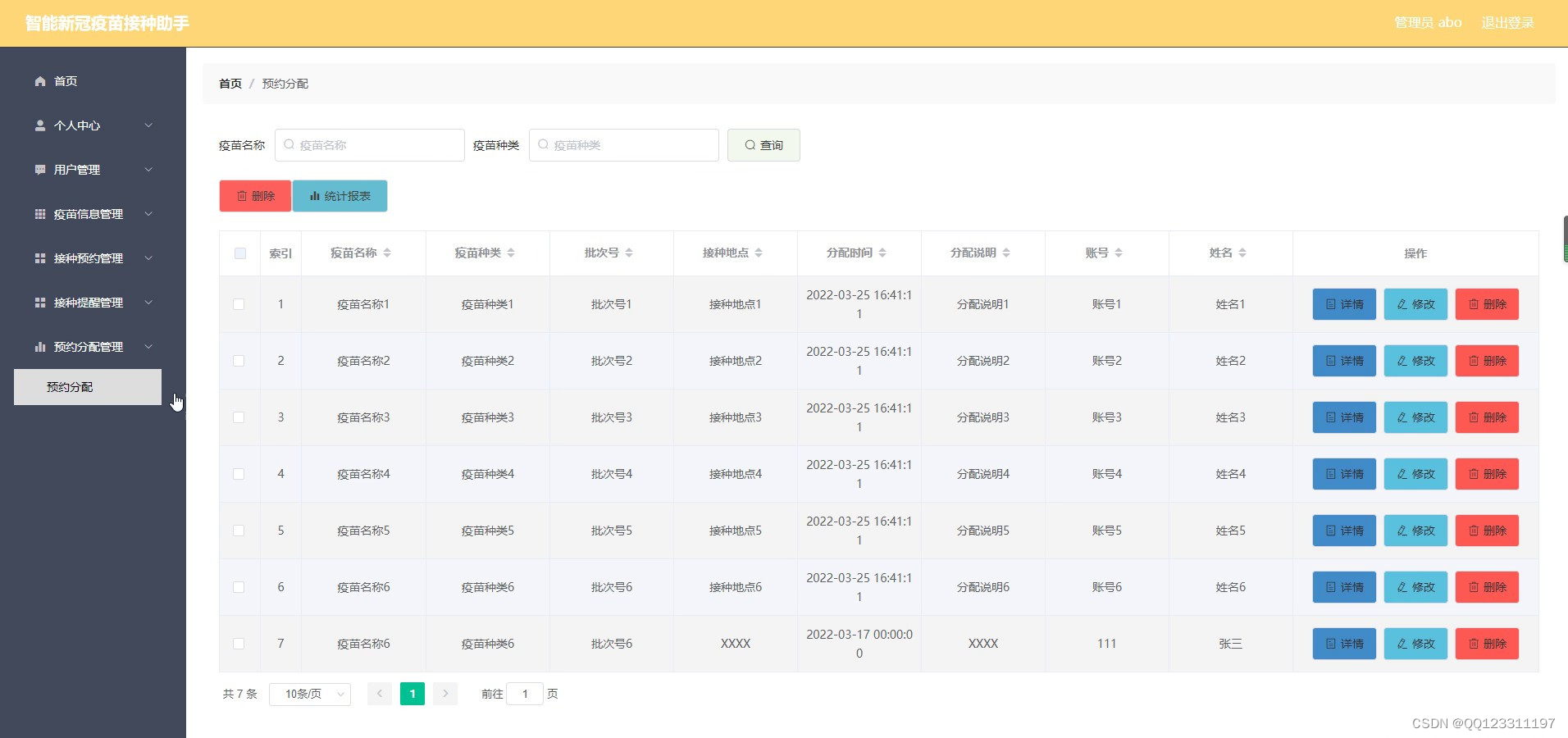This screenshot has height=738, width=1568.
Task: Focus the 疫苗名称 search input field
Action: [370, 145]
